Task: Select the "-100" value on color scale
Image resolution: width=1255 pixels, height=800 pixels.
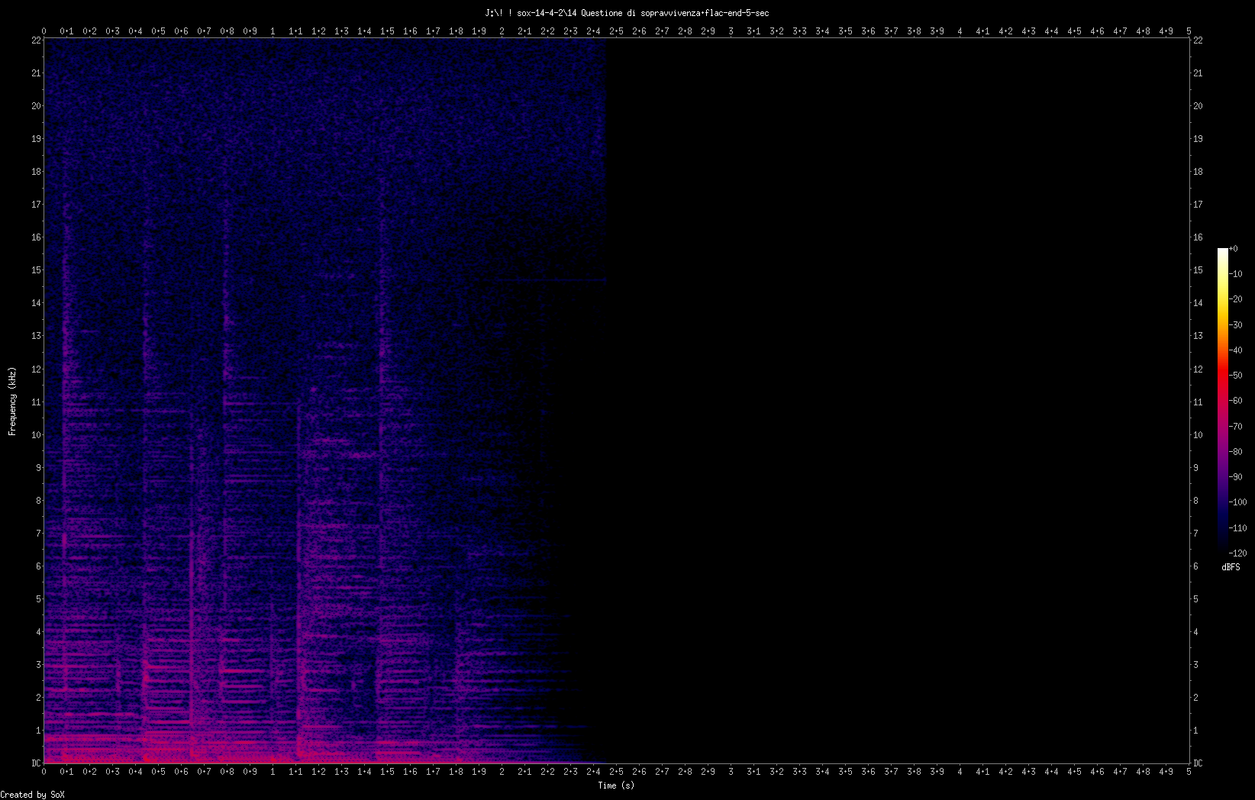Action: pyautogui.click(x=1238, y=502)
